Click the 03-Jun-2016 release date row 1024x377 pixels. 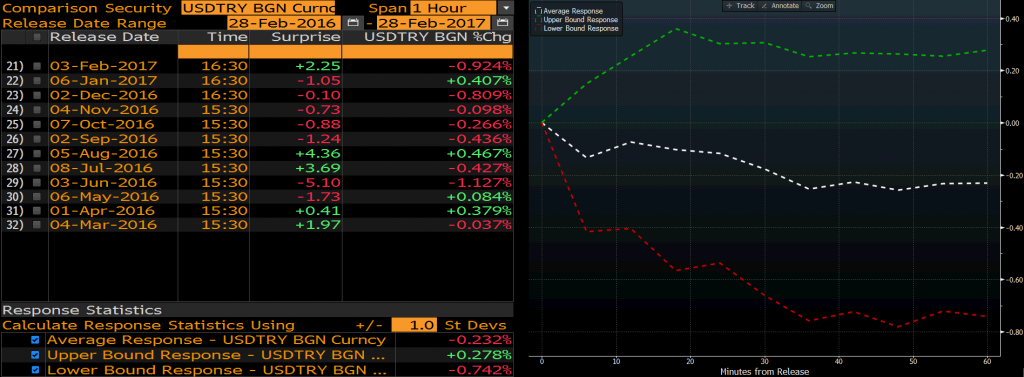pos(257,182)
